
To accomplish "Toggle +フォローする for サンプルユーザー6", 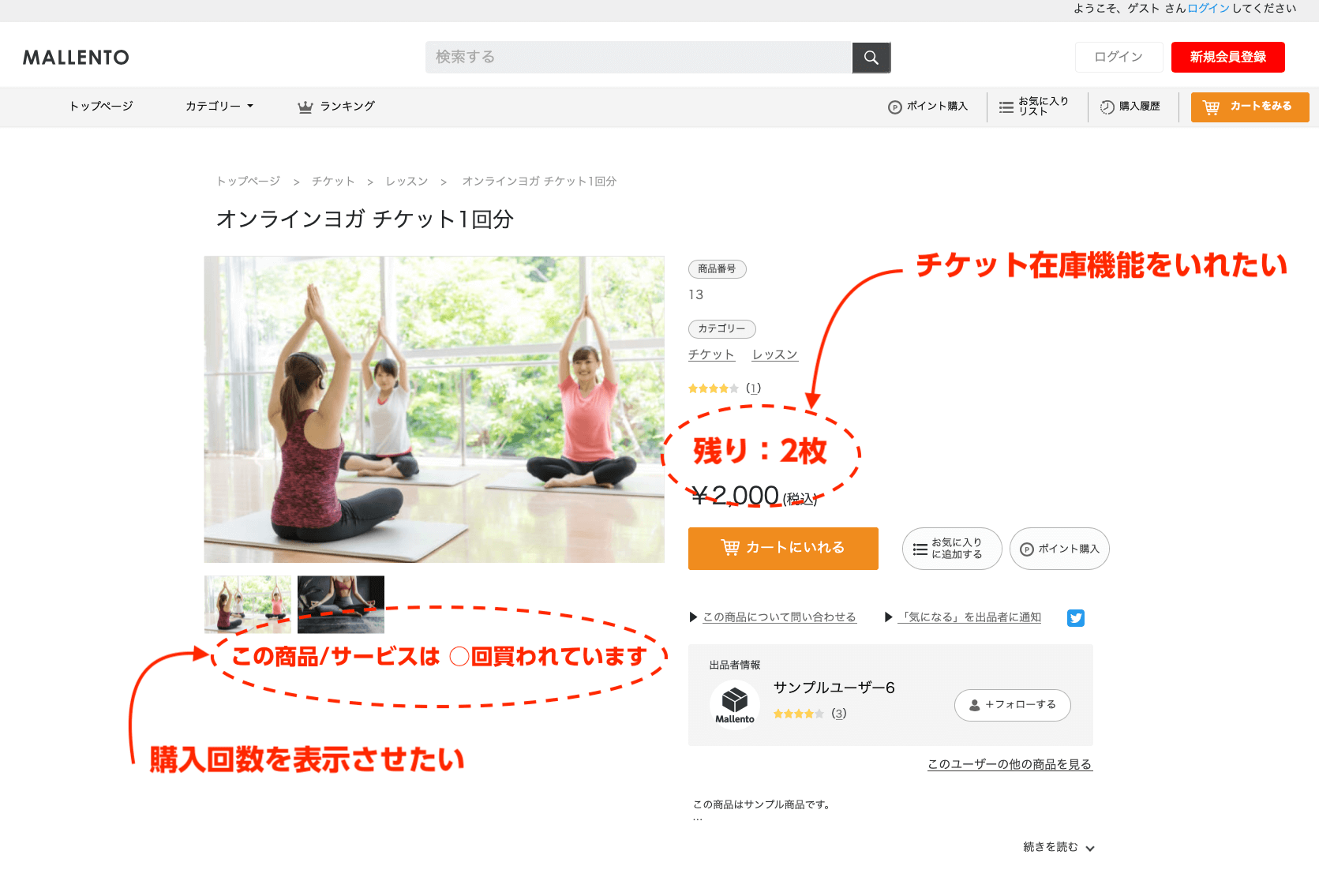I will click(1012, 705).
